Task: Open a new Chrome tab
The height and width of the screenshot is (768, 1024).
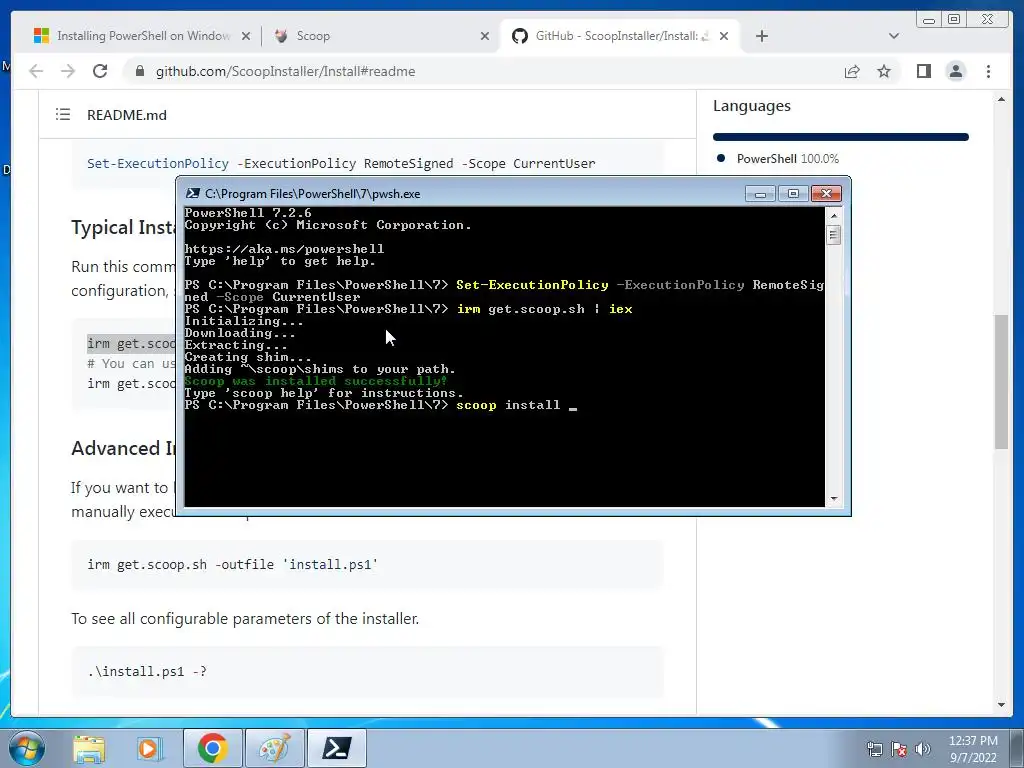Action: coord(761,36)
